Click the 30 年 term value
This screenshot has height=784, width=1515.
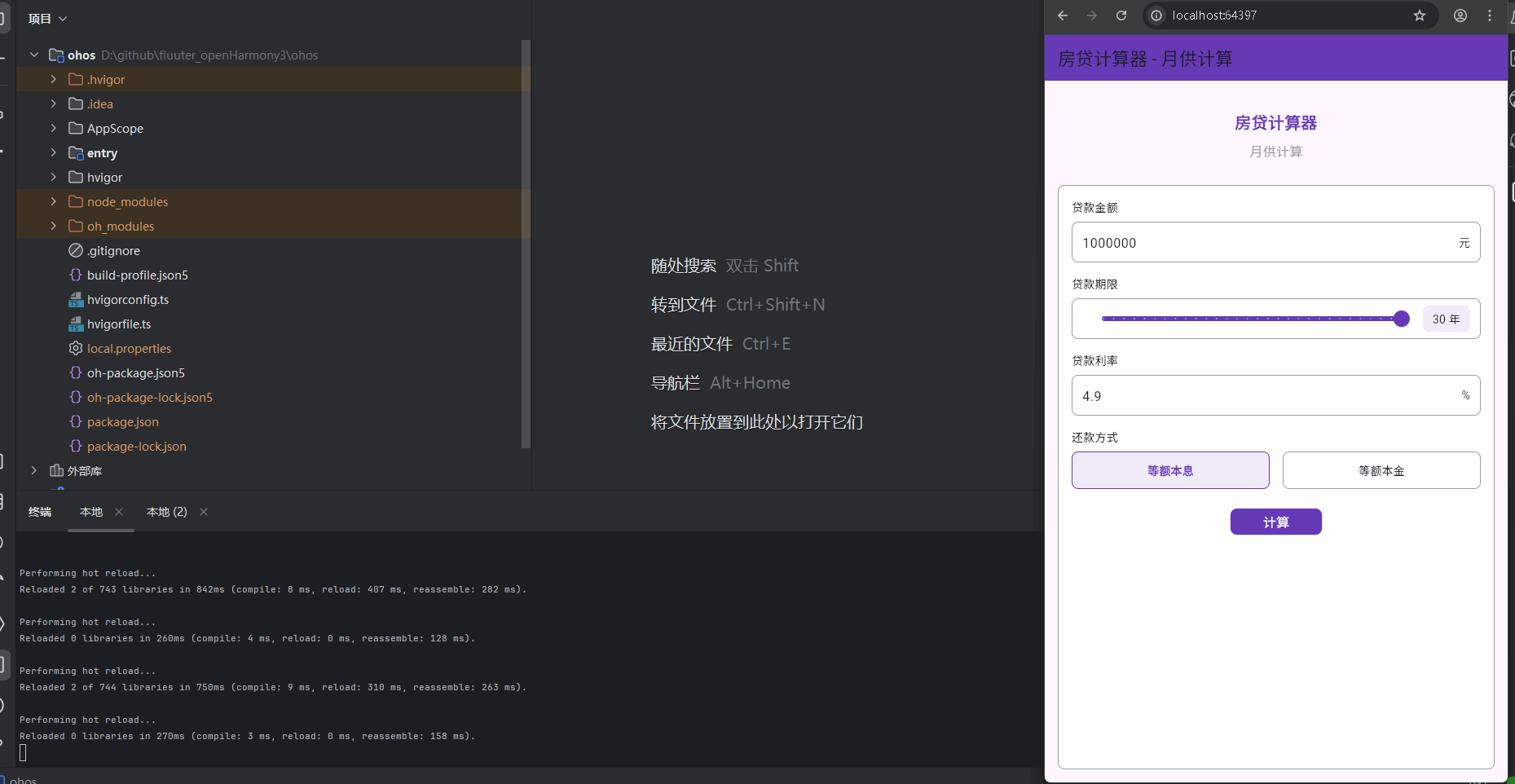[1447, 319]
